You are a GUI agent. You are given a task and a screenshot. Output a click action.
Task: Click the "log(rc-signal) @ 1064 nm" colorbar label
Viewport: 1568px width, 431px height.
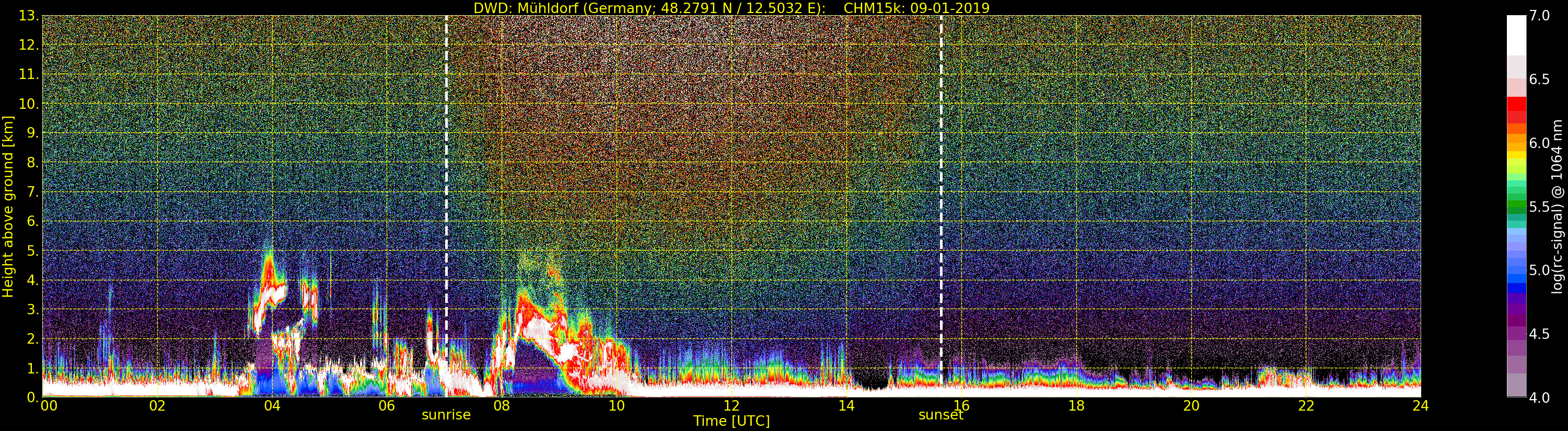(x=1557, y=207)
